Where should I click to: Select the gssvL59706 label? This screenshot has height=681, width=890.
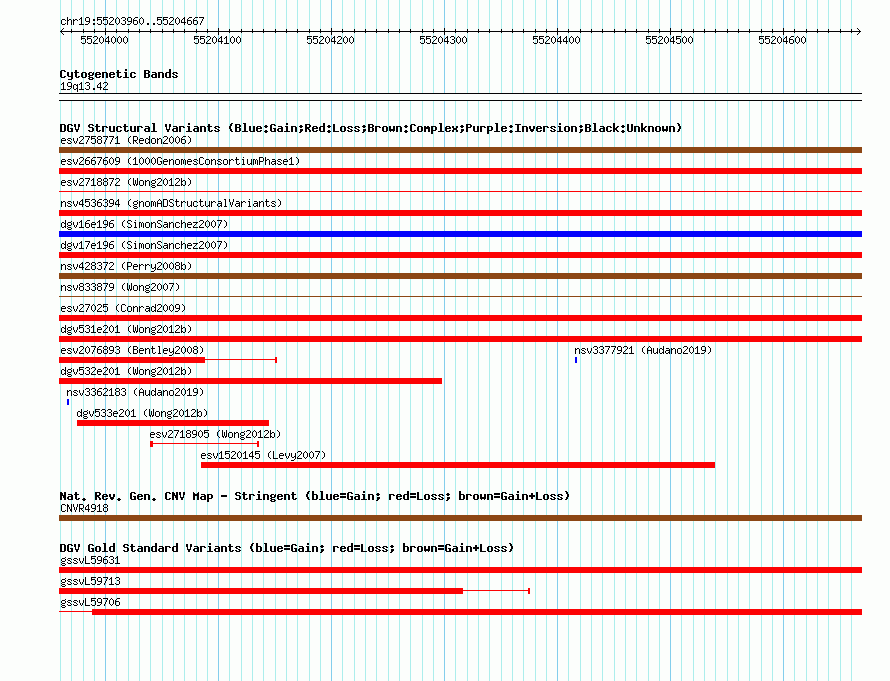tap(90, 602)
